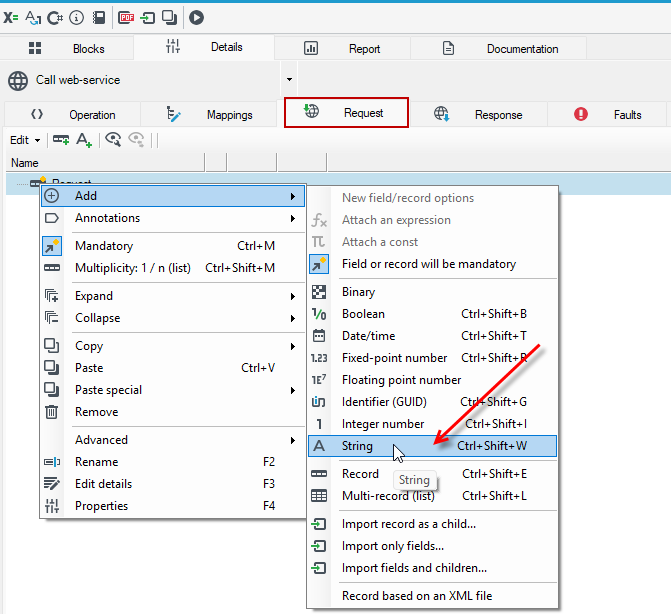Image resolution: width=671 pixels, height=614 pixels.
Task: Choose Record based on an XML file
Action: pos(432,596)
